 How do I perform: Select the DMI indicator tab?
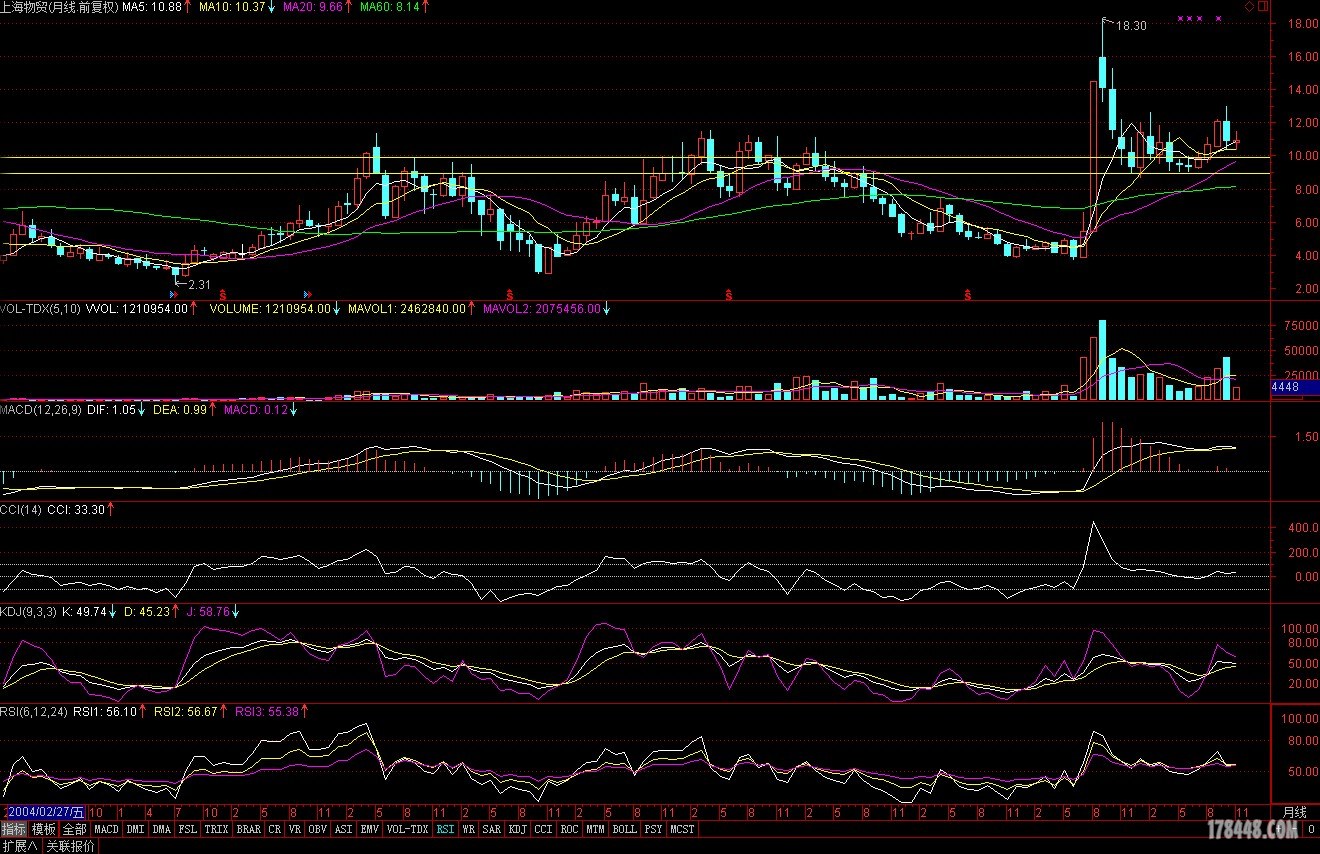[136, 829]
